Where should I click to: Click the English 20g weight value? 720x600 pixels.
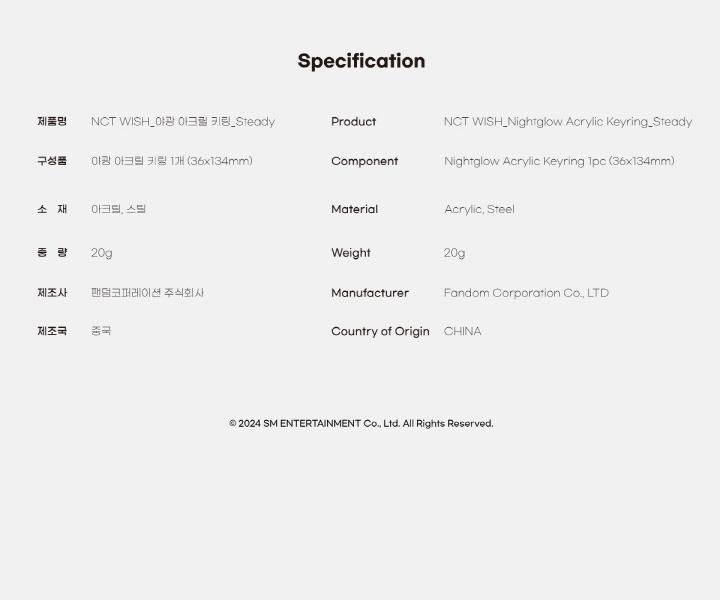(455, 253)
